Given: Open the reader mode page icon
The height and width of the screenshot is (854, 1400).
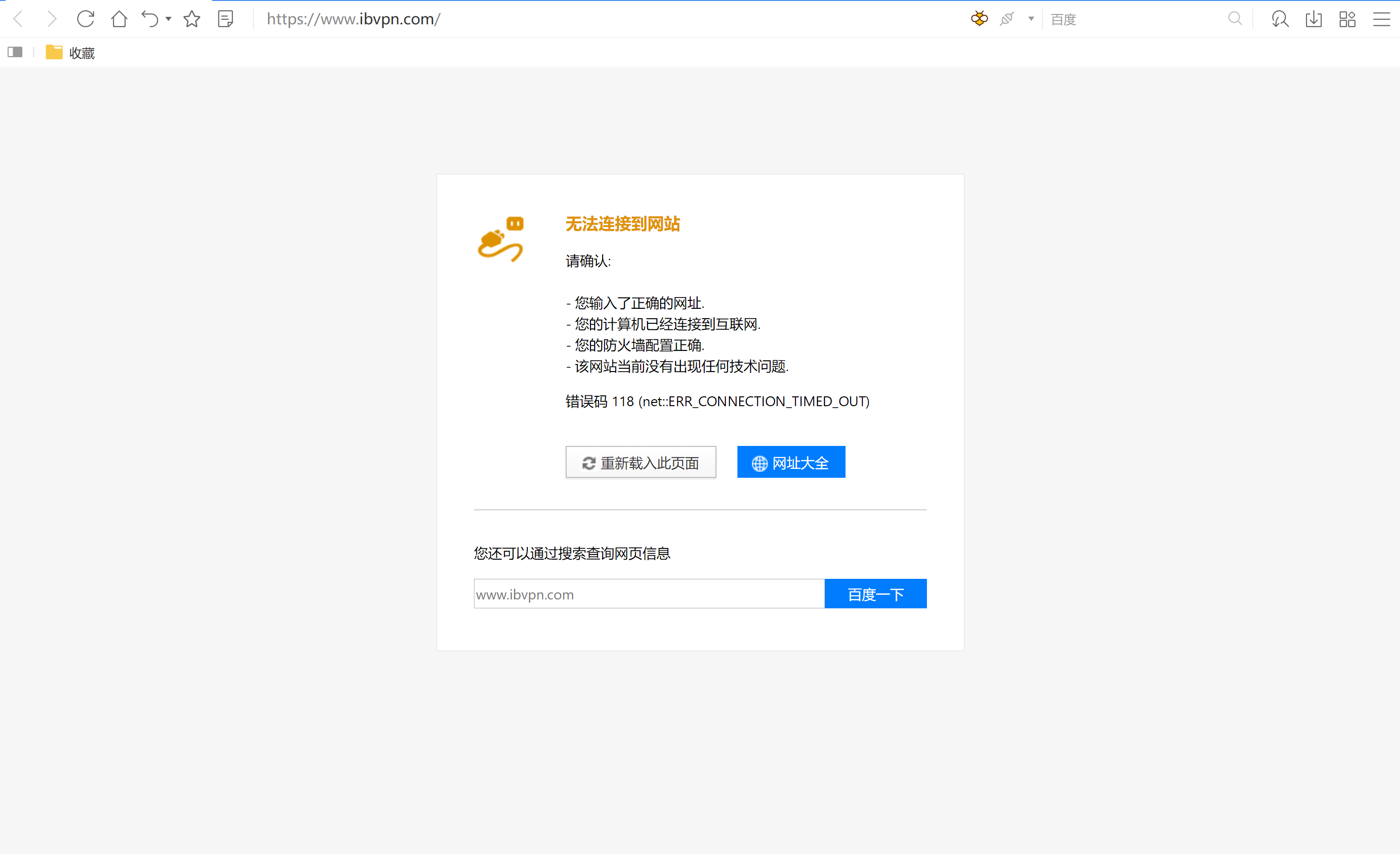Looking at the screenshot, I should point(226,19).
